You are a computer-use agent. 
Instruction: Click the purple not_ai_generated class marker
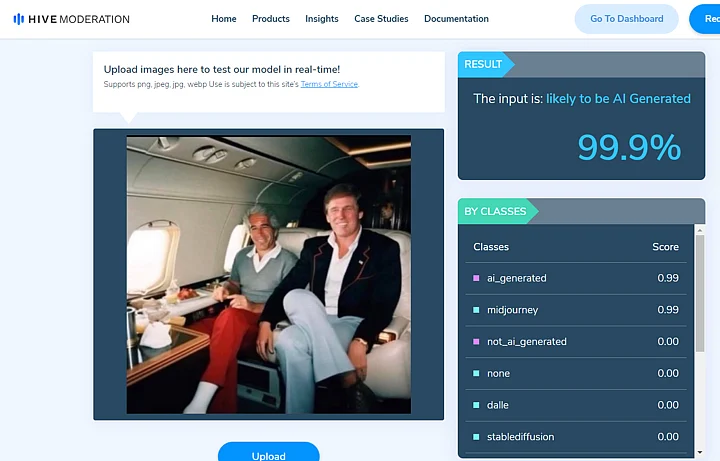point(476,342)
